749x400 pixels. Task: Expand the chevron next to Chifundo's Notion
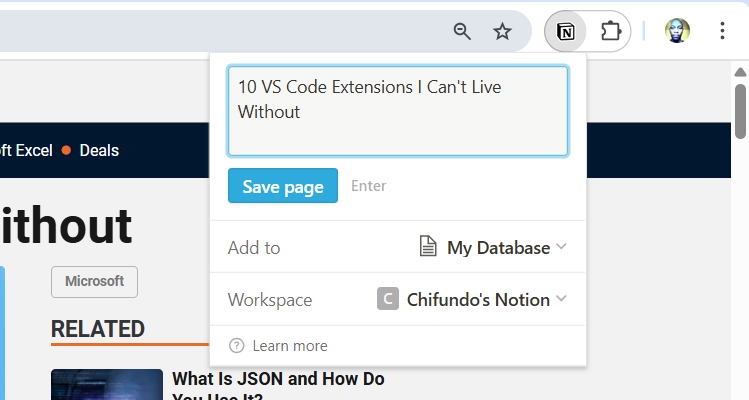(561, 299)
